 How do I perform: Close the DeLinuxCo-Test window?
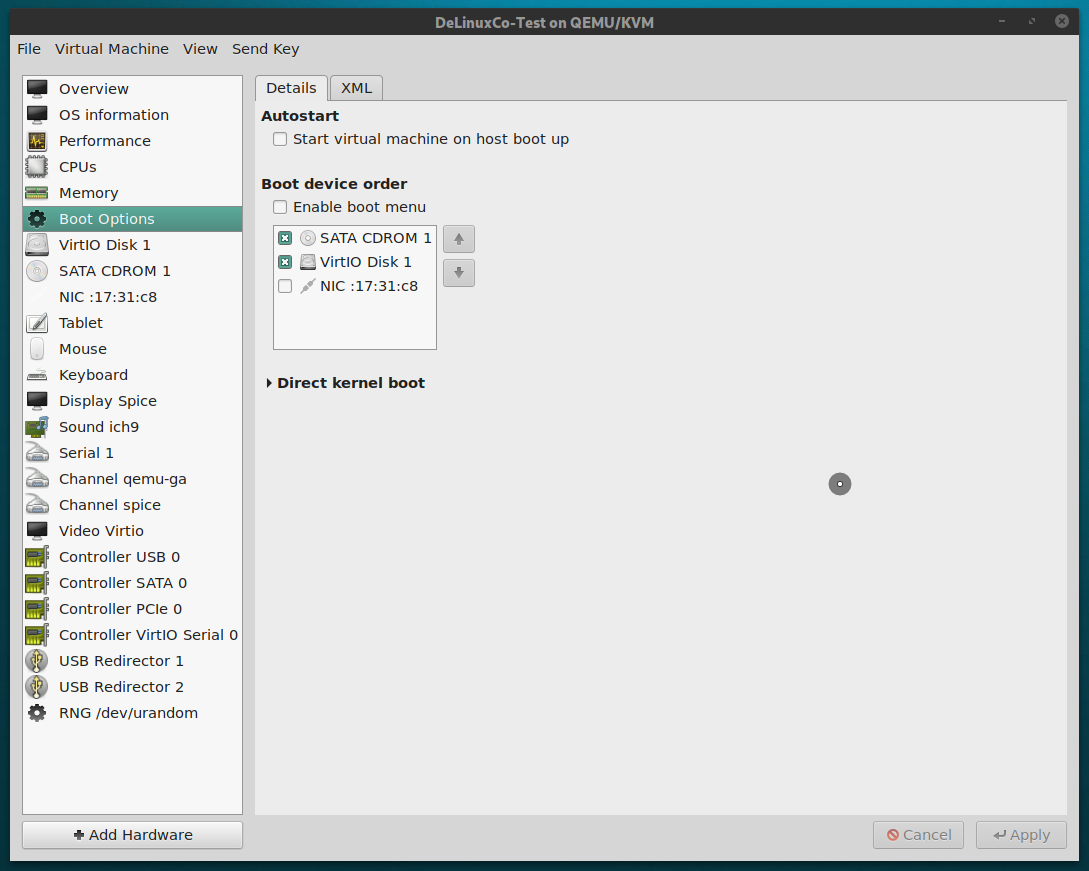point(1061,21)
